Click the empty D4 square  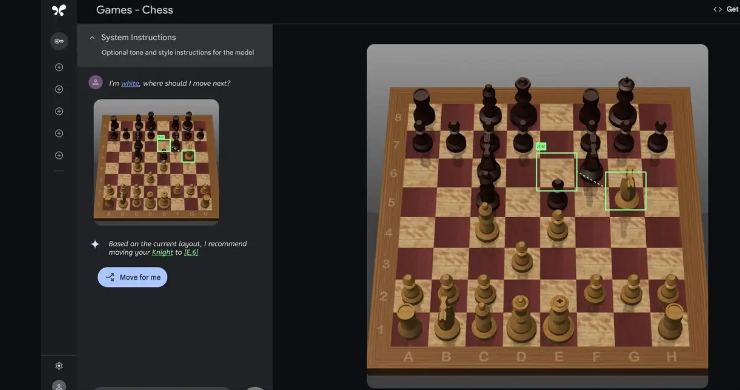coord(521,232)
